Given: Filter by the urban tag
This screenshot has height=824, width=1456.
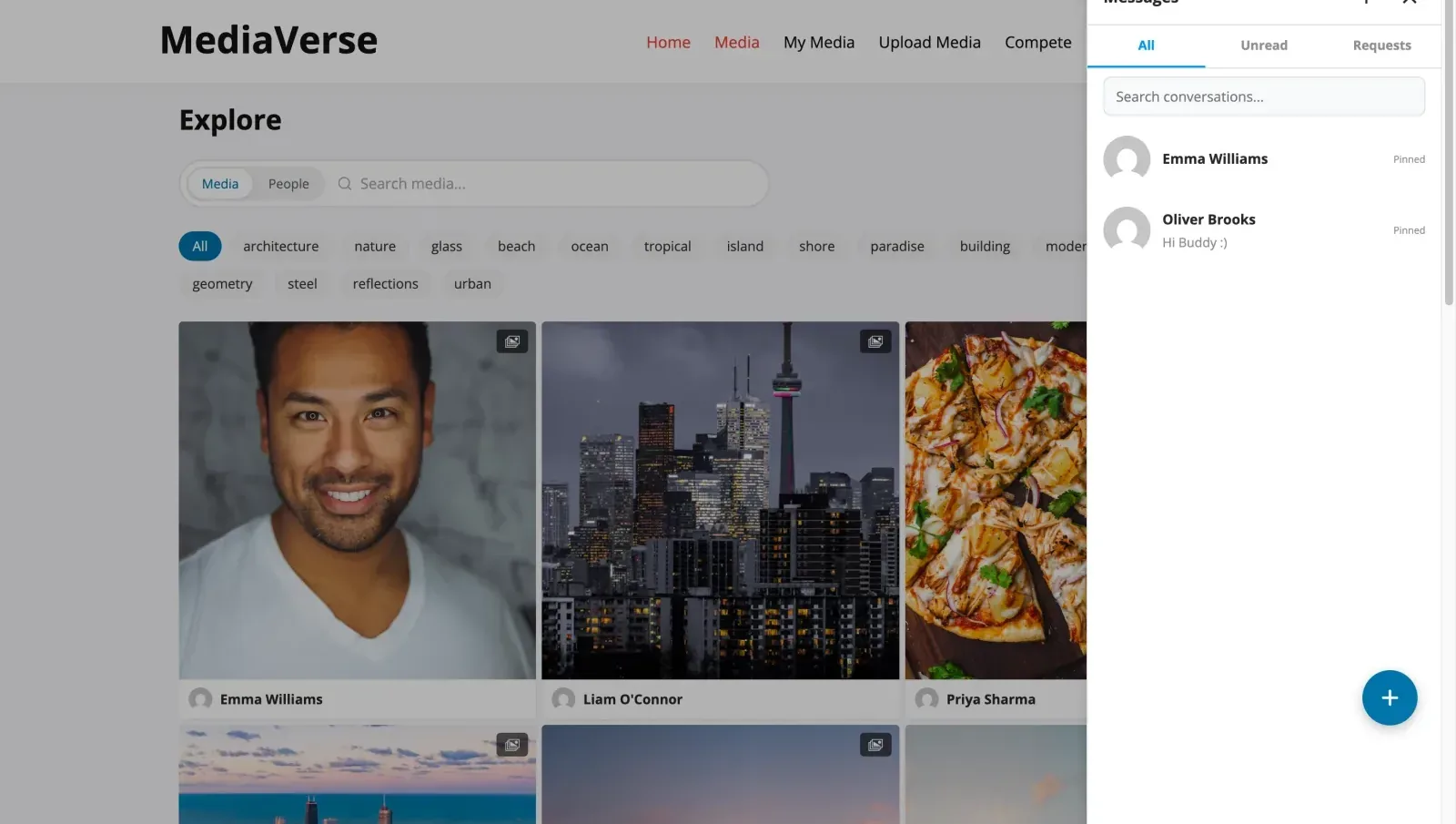Looking at the screenshot, I should pos(472,284).
